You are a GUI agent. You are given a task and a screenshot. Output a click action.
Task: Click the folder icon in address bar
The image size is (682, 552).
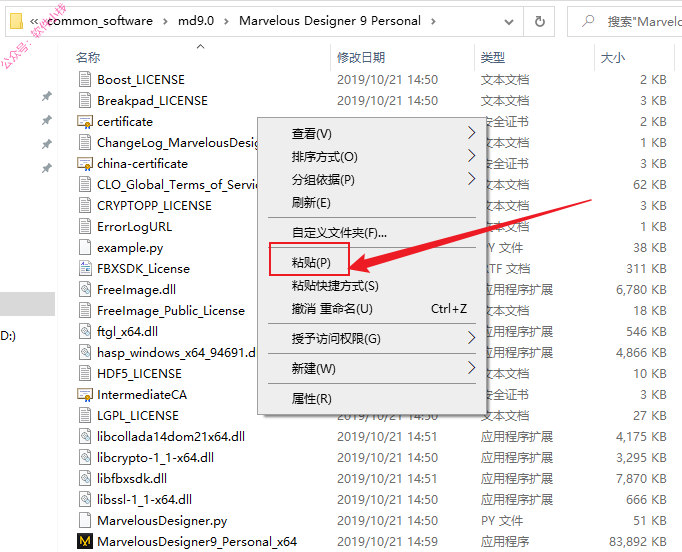(16, 21)
